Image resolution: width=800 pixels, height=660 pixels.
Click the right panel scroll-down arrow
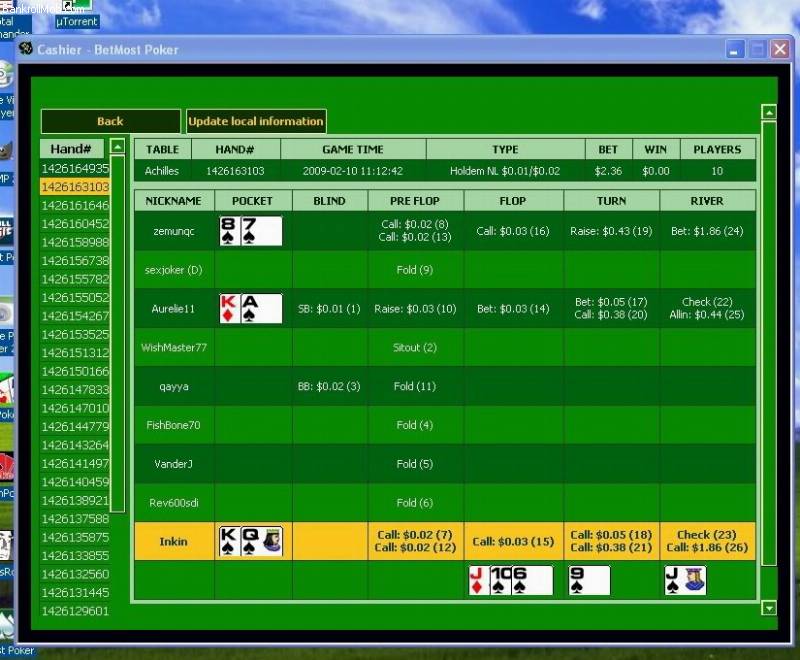click(x=768, y=607)
